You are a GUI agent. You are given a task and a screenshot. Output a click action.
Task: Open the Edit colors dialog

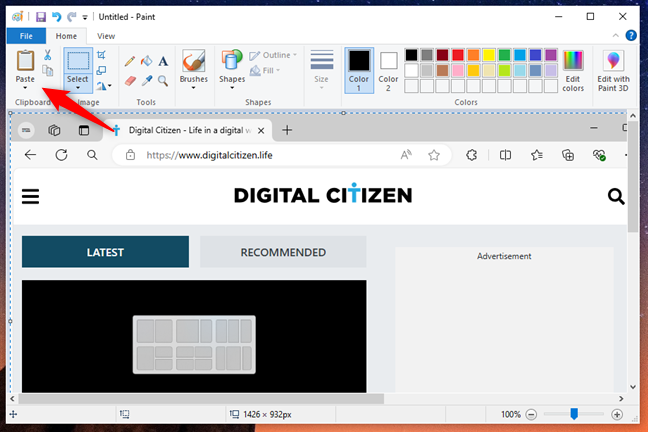click(x=573, y=71)
